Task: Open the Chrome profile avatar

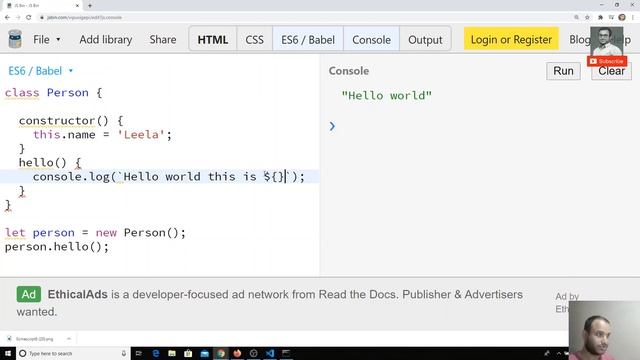Action: tap(622, 17)
